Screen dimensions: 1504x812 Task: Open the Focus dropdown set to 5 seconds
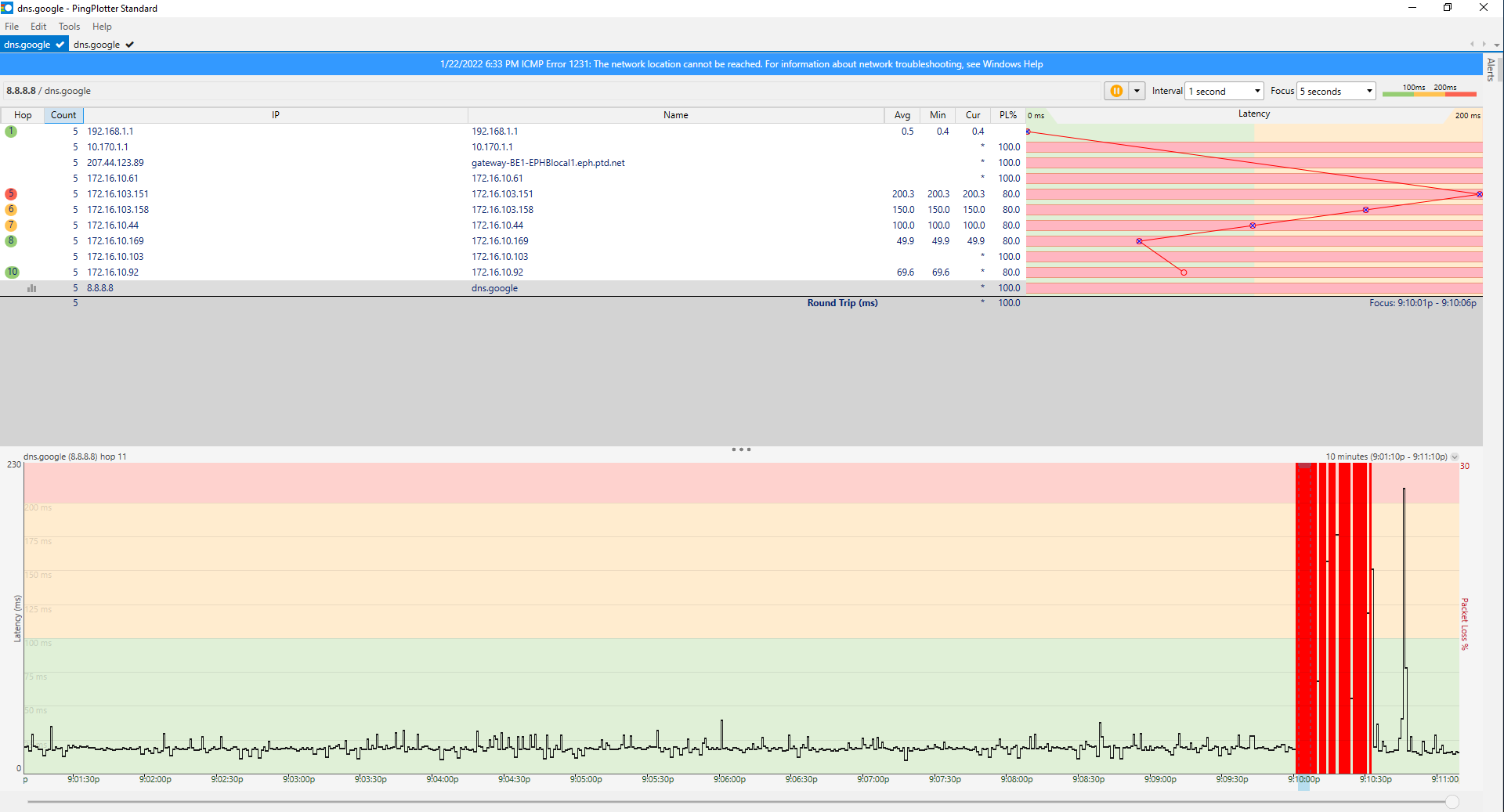tap(1336, 91)
